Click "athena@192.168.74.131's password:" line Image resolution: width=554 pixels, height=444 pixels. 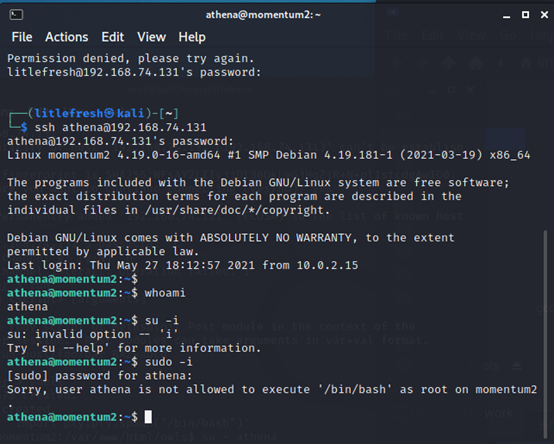point(120,141)
